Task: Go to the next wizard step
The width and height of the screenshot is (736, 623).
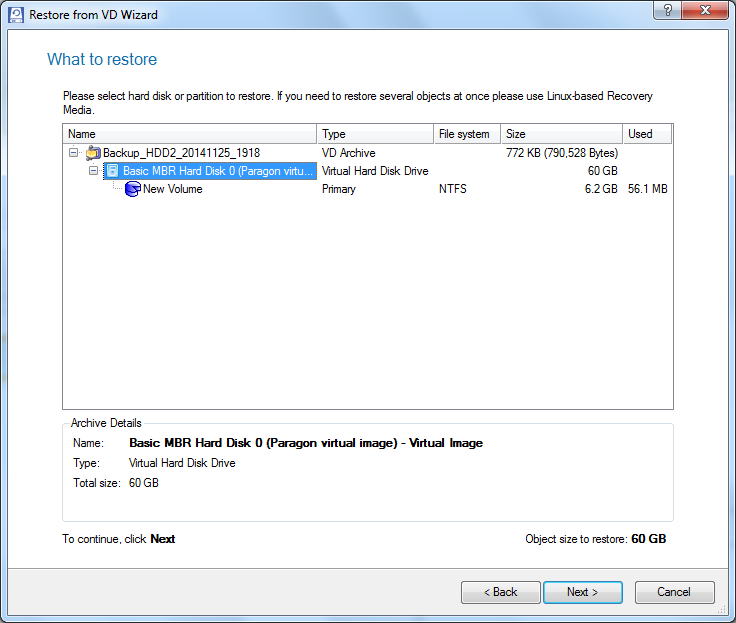Action: pos(583,592)
